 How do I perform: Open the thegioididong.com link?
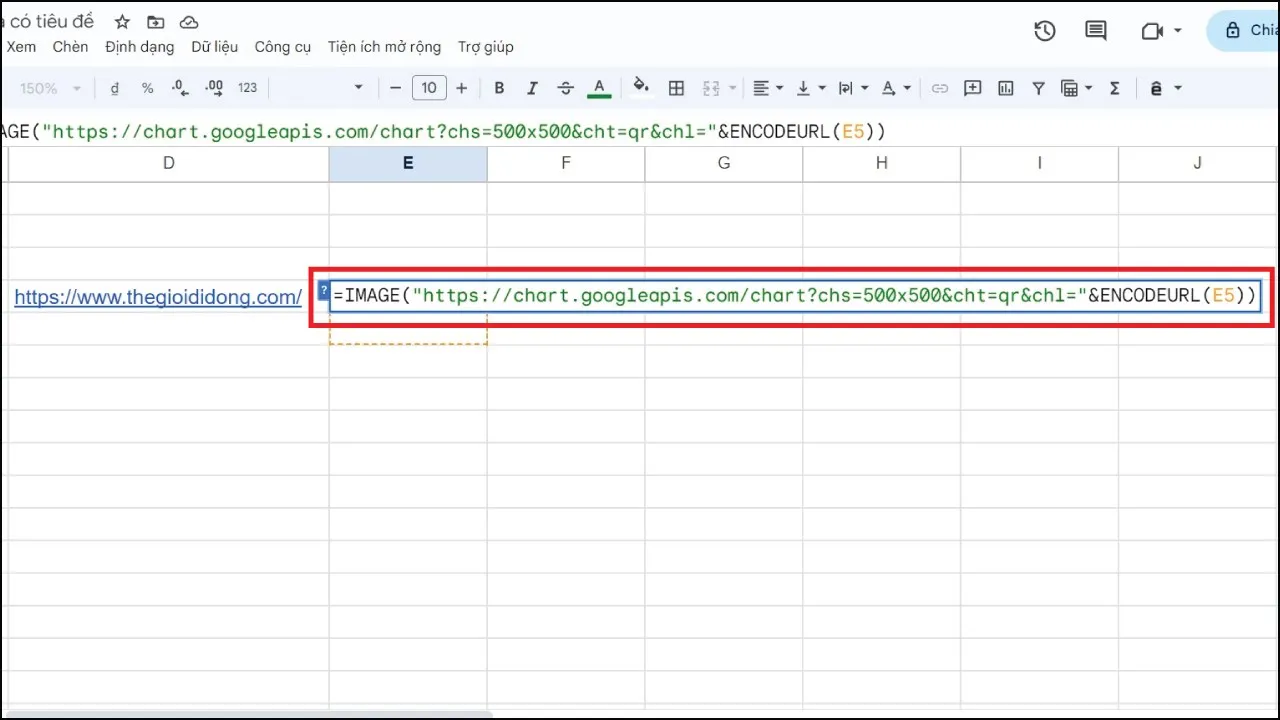[158, 297]
